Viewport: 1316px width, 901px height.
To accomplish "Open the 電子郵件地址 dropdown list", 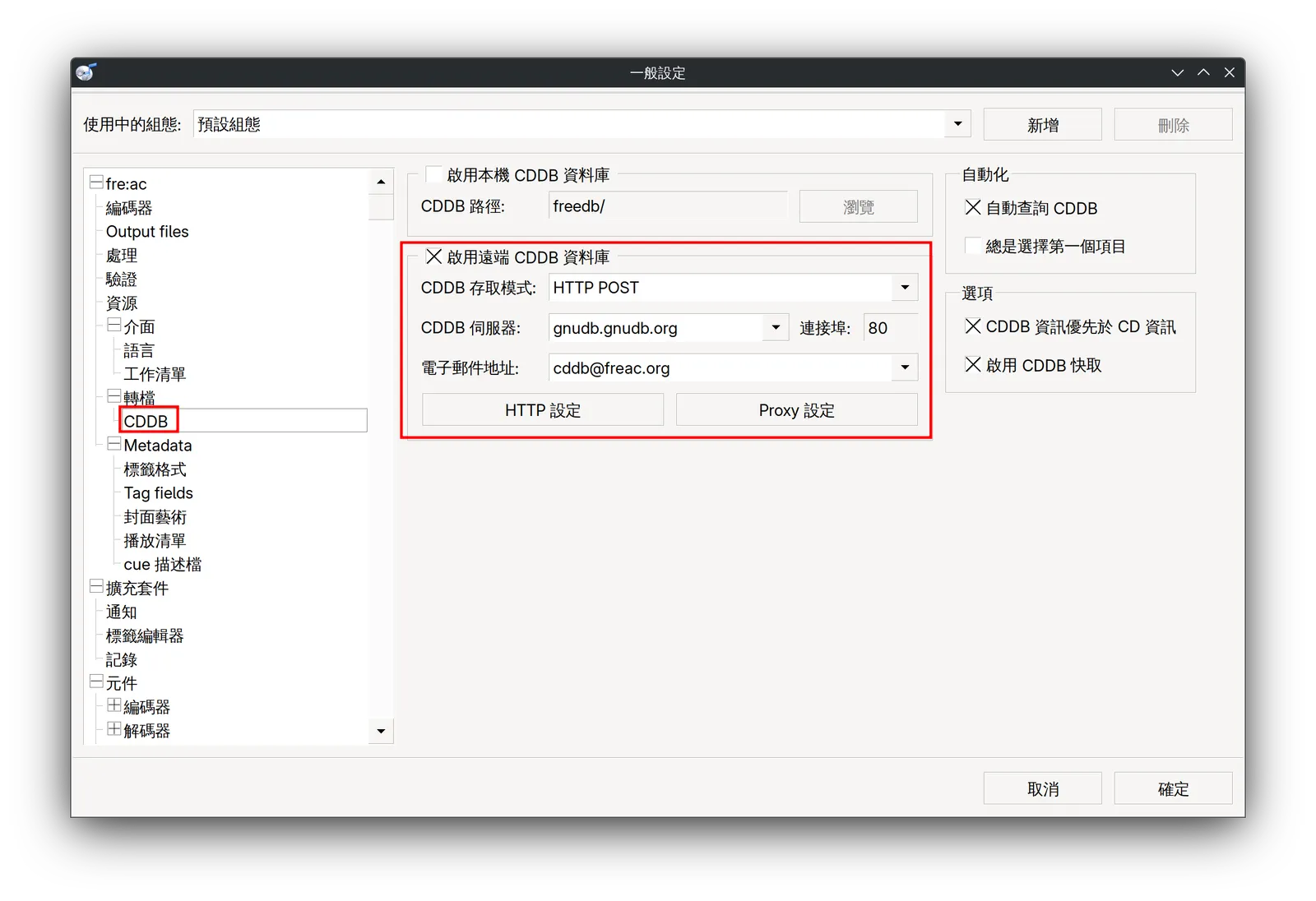I will [905, 367].
